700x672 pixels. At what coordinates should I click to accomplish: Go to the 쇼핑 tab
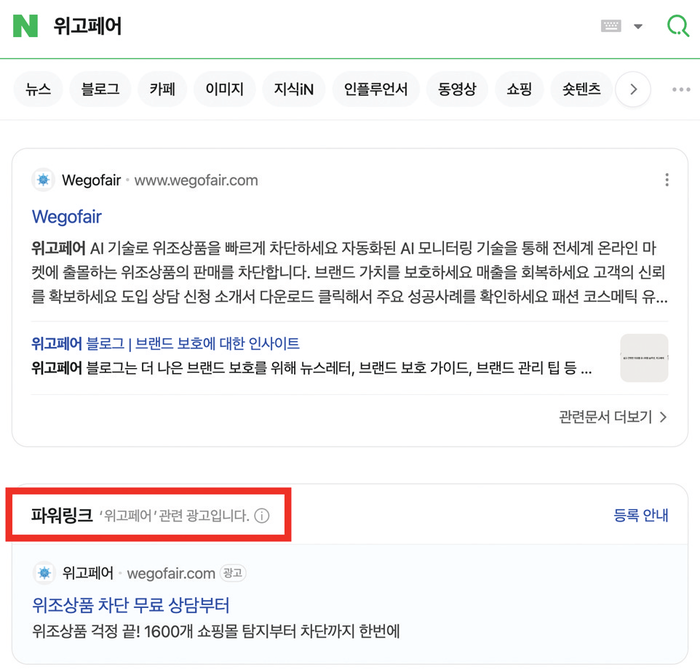[x=519, y=90]
